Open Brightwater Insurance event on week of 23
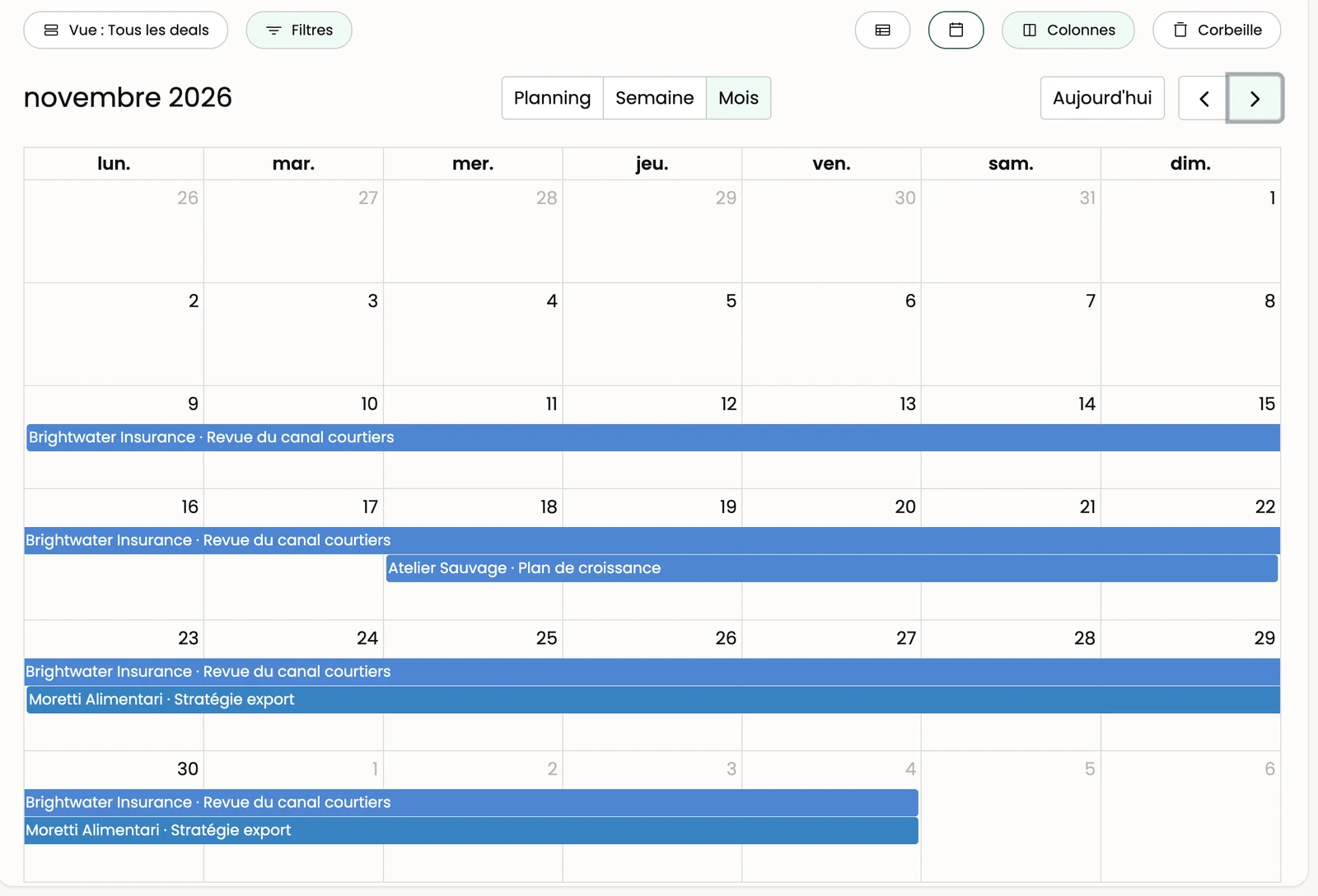 tap(652, 671)
